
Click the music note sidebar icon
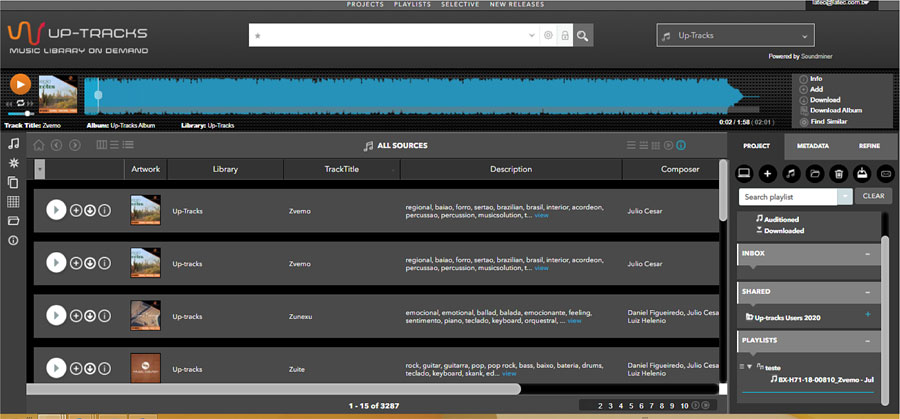pos(13,143)
